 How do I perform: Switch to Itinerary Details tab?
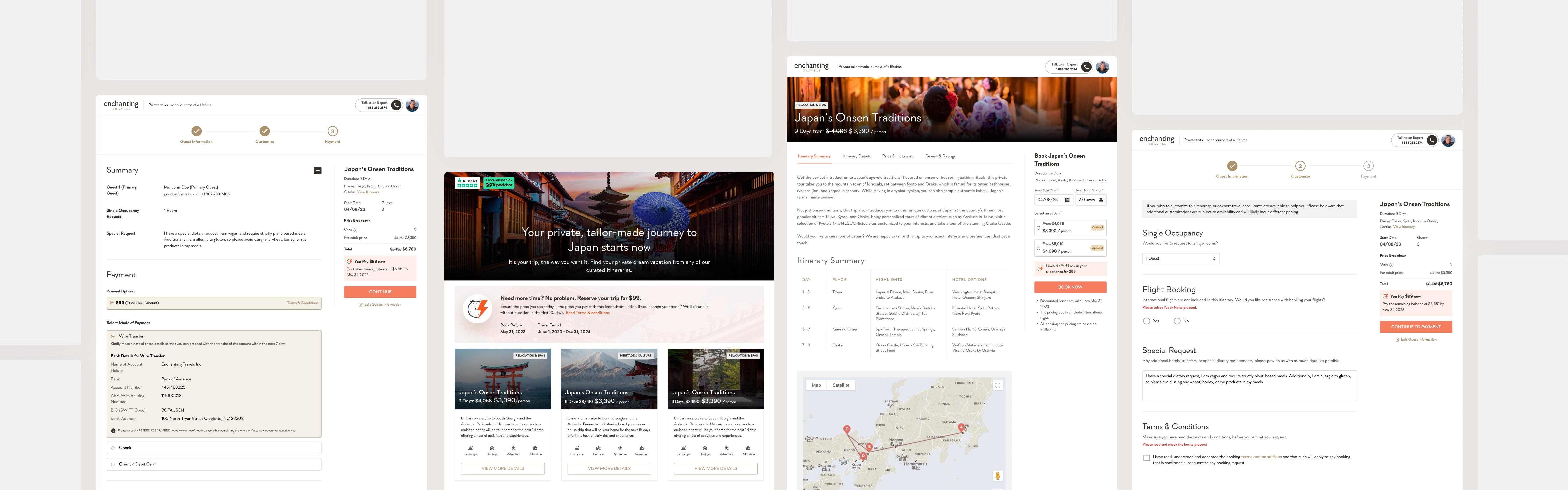click(857, 156)
